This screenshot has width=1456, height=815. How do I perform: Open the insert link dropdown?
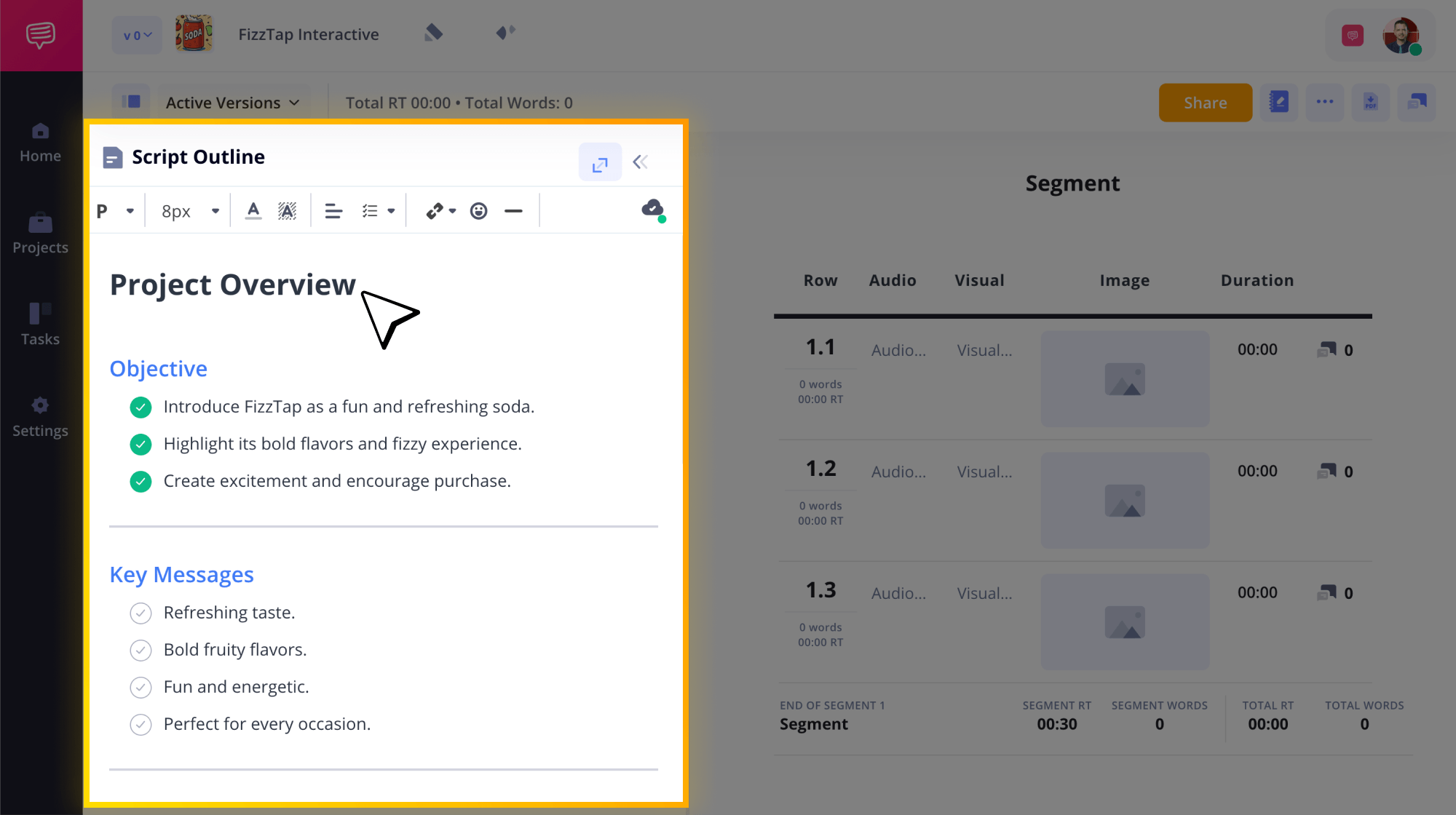(x=441, y=211)
